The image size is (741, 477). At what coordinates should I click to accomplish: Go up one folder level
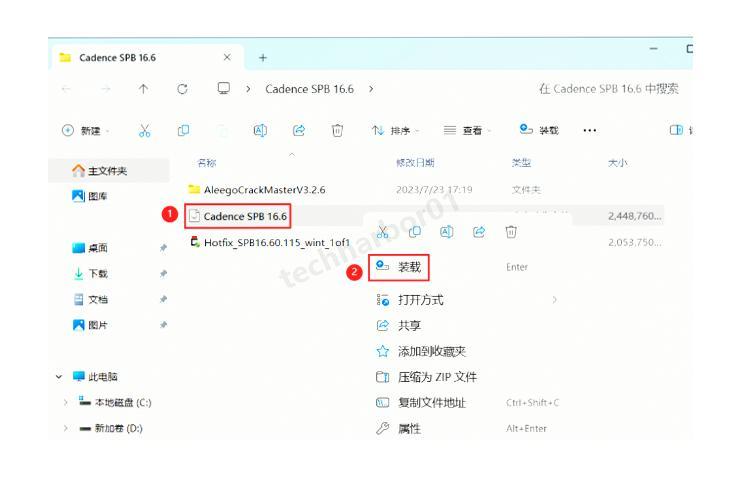pyautogui.click(x=144, y=89)
